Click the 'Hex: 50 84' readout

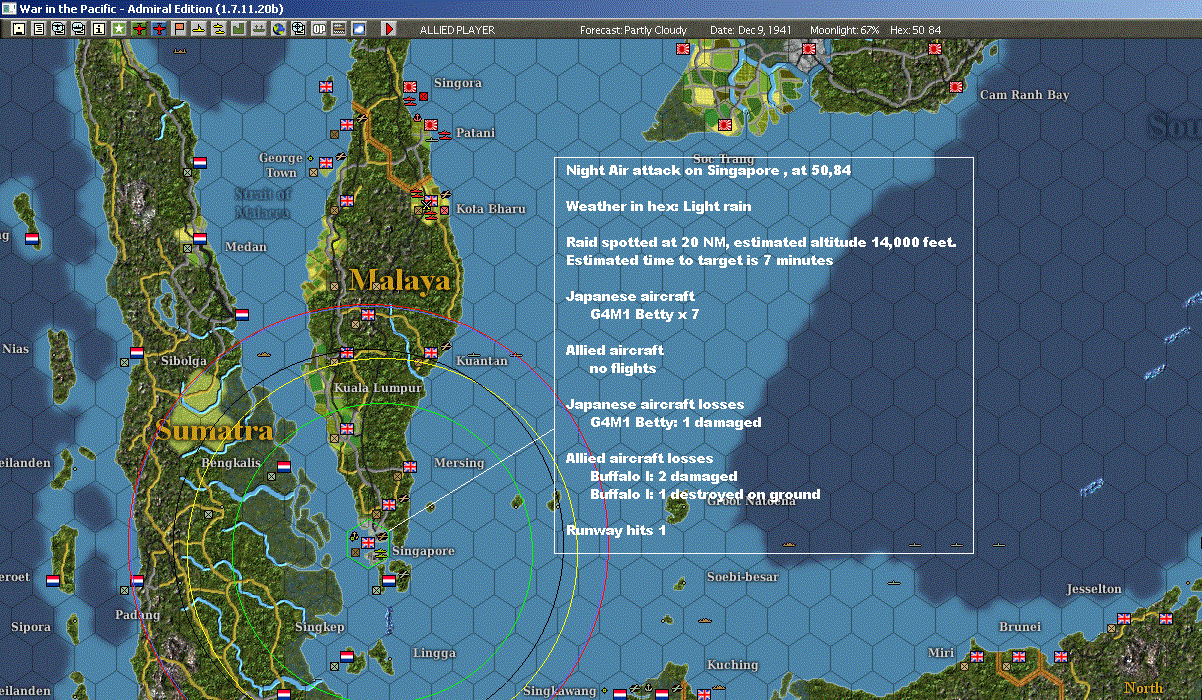point(913,30)
